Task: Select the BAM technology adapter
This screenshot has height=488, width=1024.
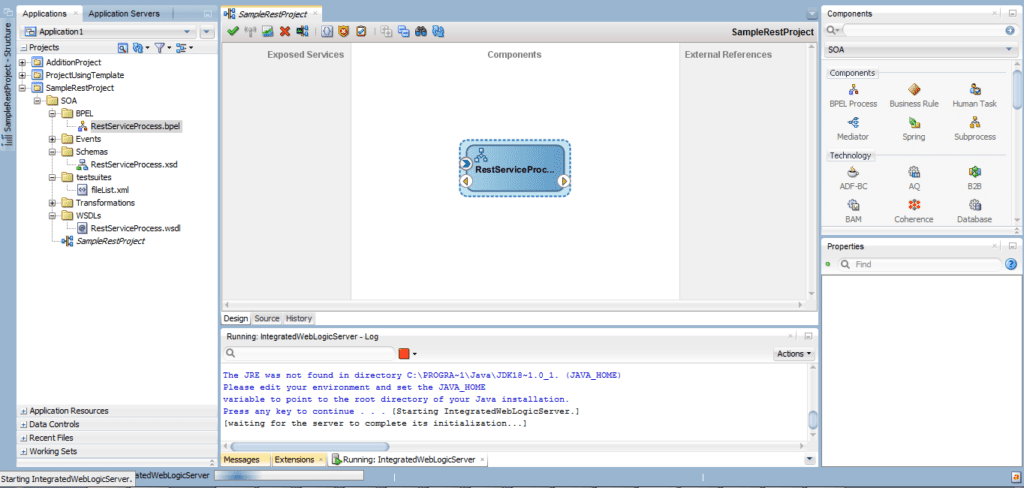Action: (853, 211)
